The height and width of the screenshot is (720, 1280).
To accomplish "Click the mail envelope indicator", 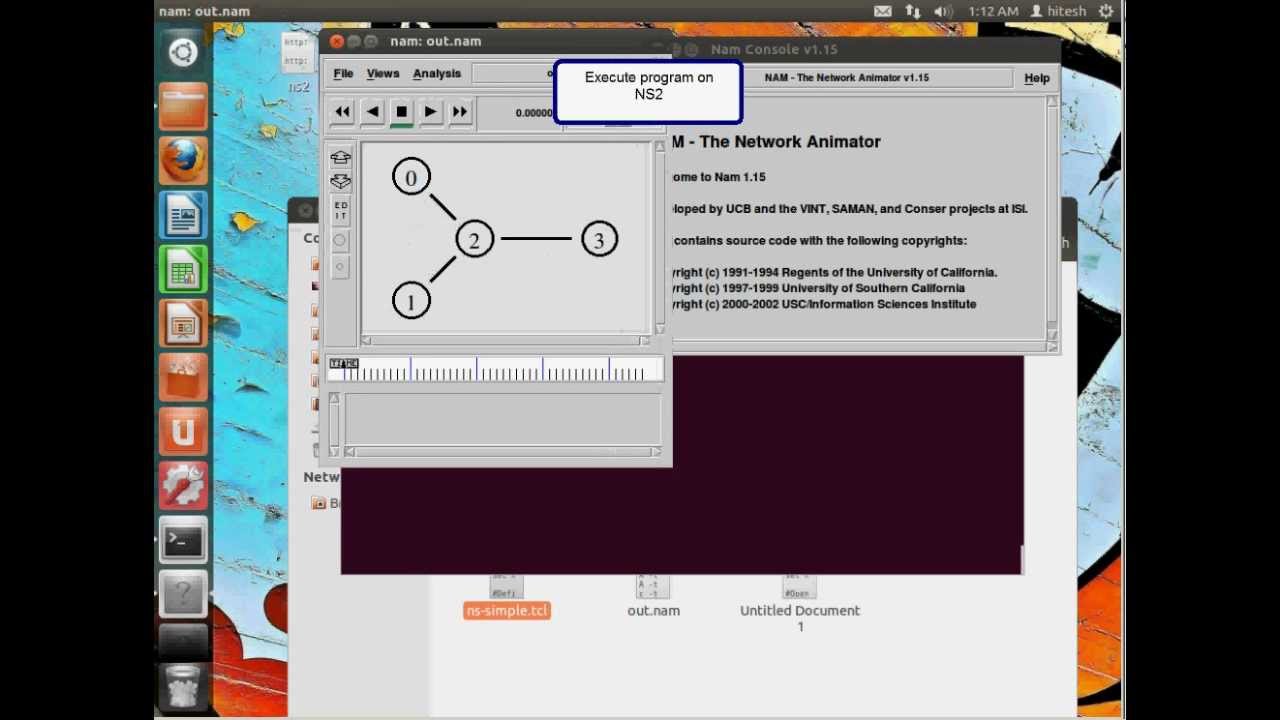I will [882, 11].
